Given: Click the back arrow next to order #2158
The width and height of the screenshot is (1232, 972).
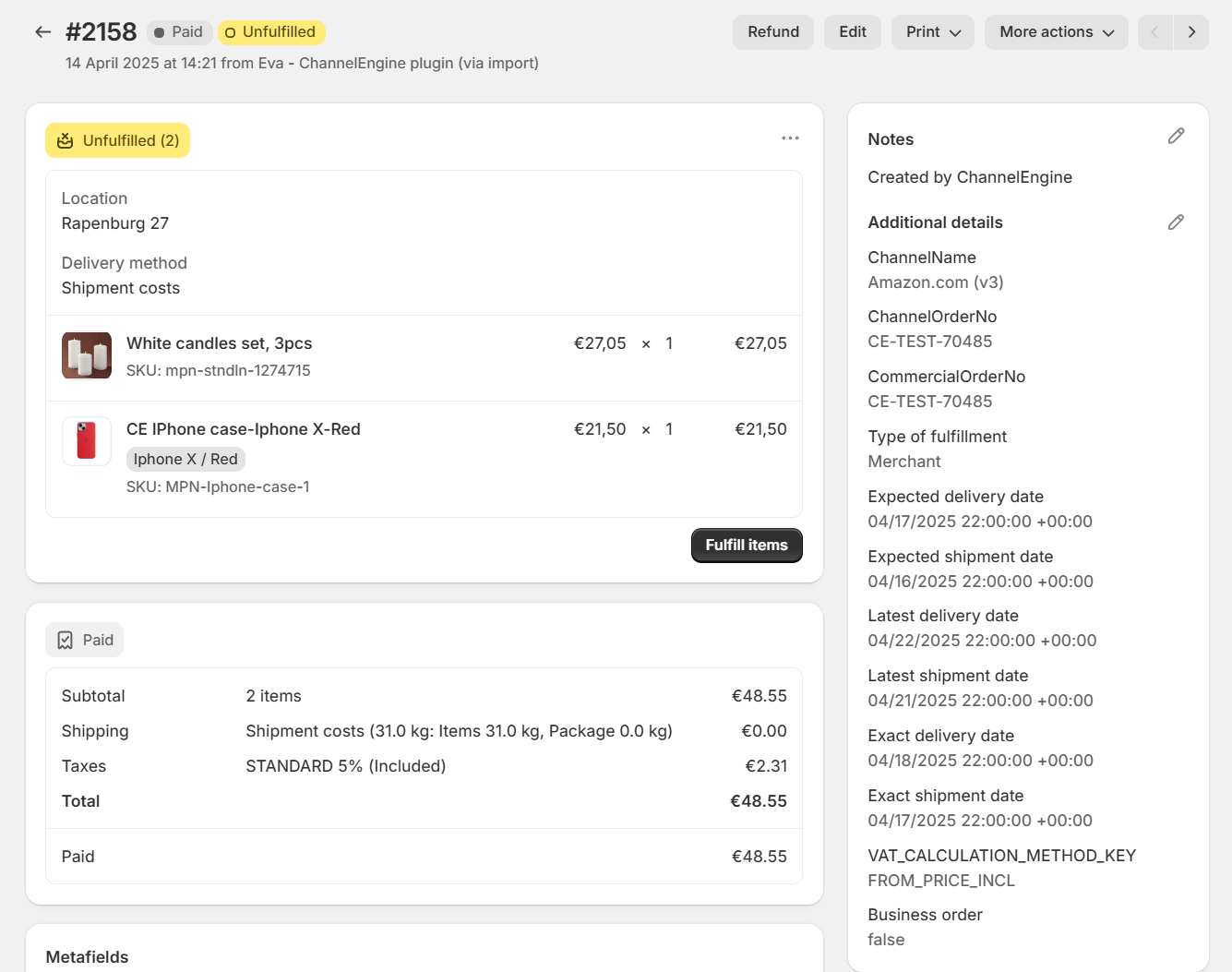Looking at the screenshot, I should pyautogui.click(x=42, y=32).
